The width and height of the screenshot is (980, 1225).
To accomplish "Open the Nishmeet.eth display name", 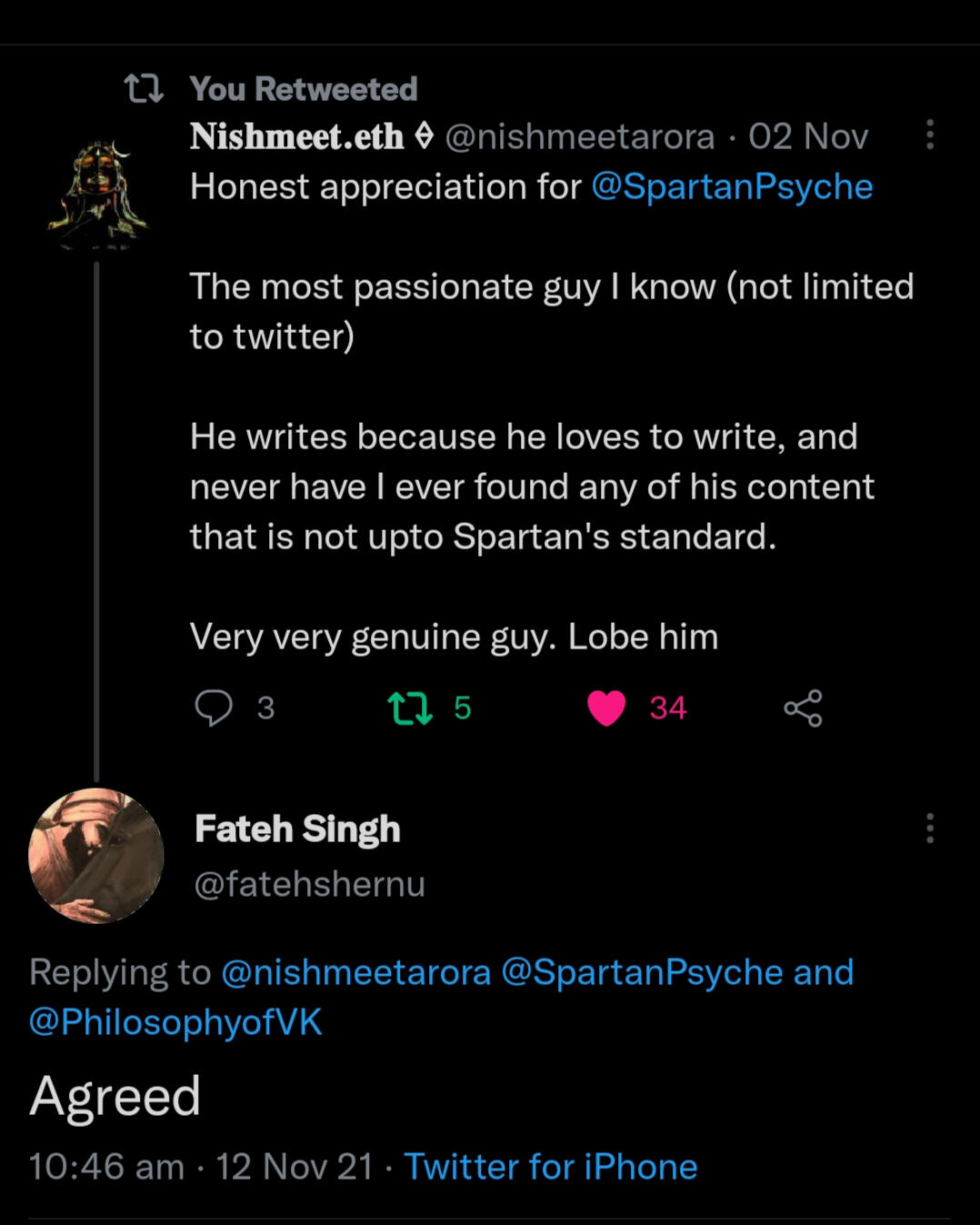I will [x=296, y=136].
